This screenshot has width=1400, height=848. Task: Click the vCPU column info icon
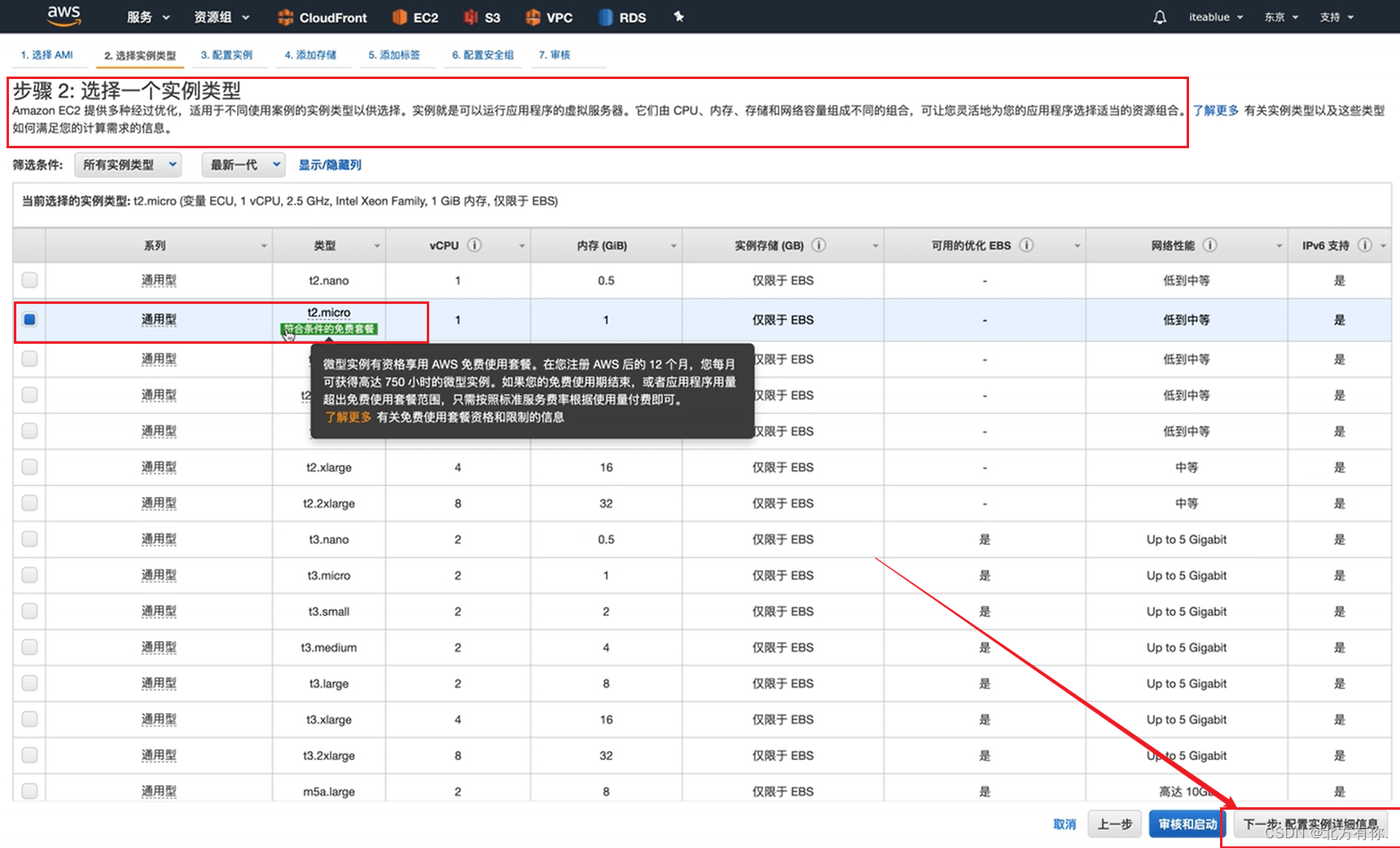475,245
